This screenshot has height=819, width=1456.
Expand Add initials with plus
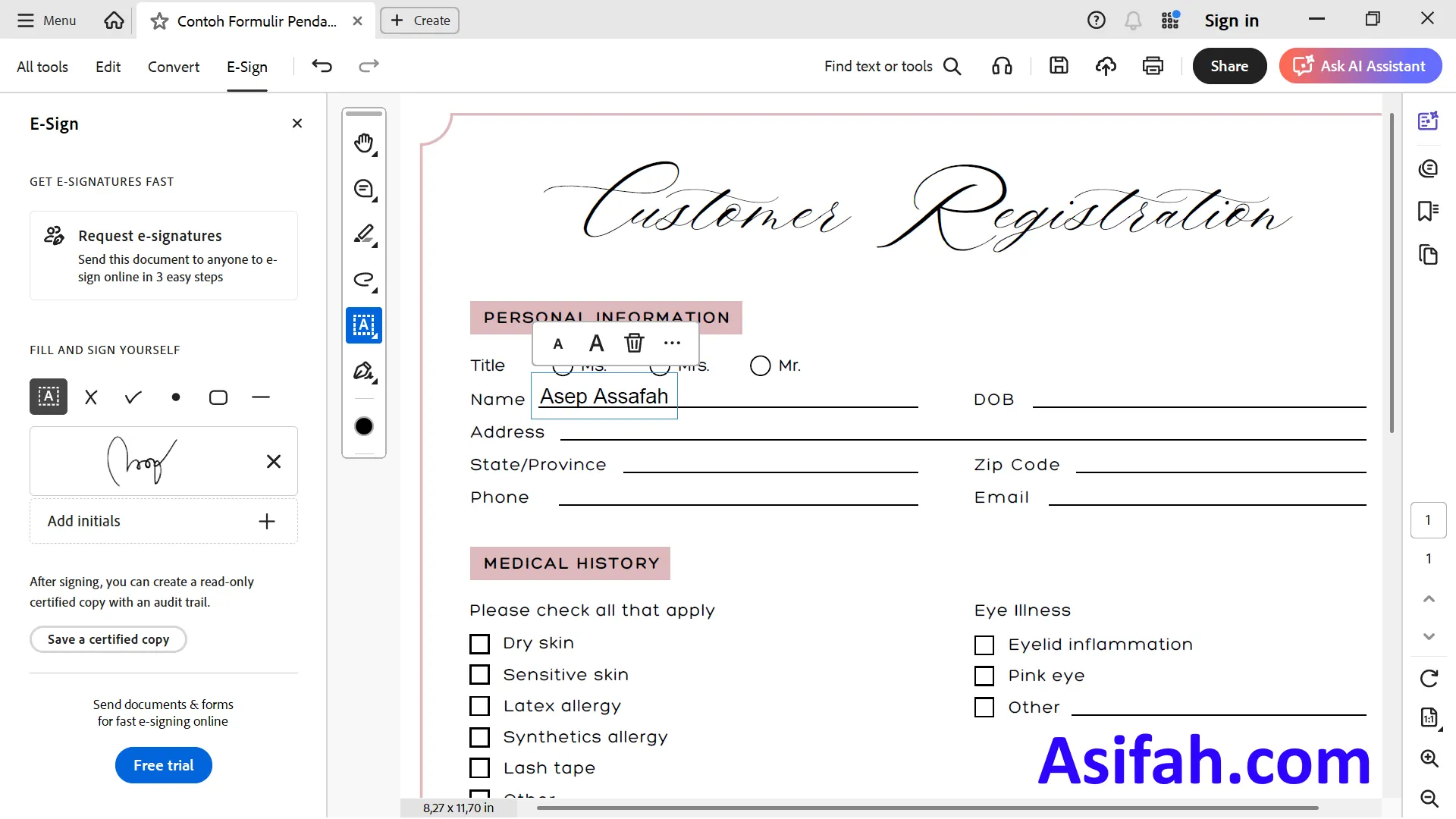pyautogui.click(x=267, y=521)
